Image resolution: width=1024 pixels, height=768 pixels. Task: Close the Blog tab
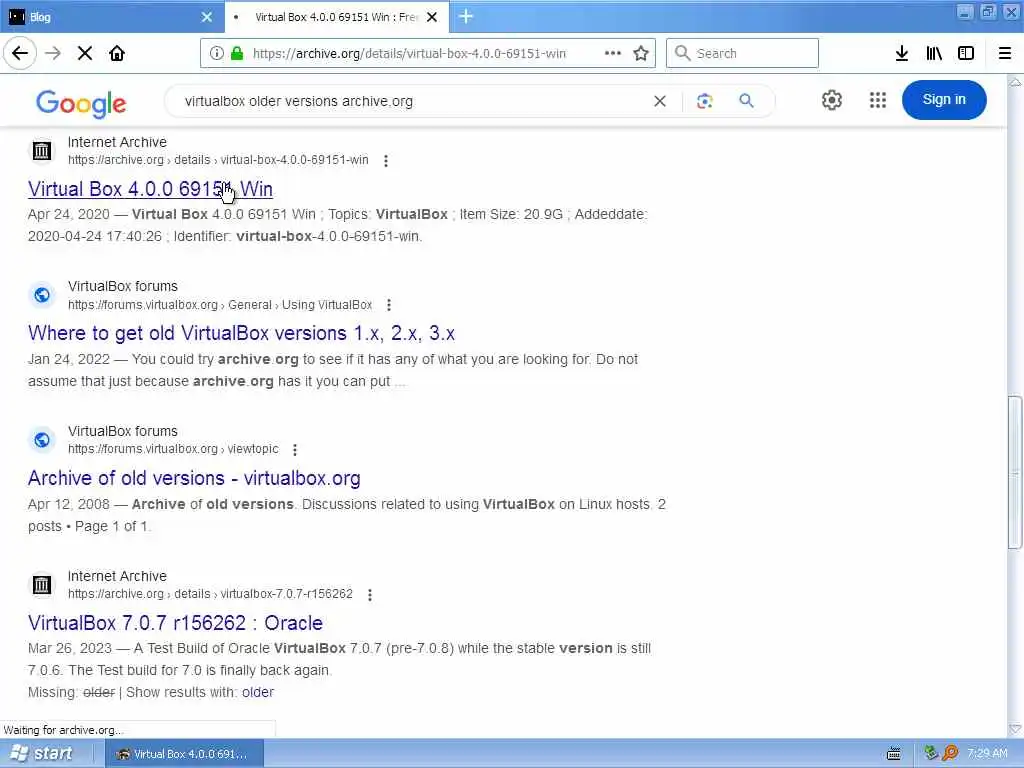(206, 17)
